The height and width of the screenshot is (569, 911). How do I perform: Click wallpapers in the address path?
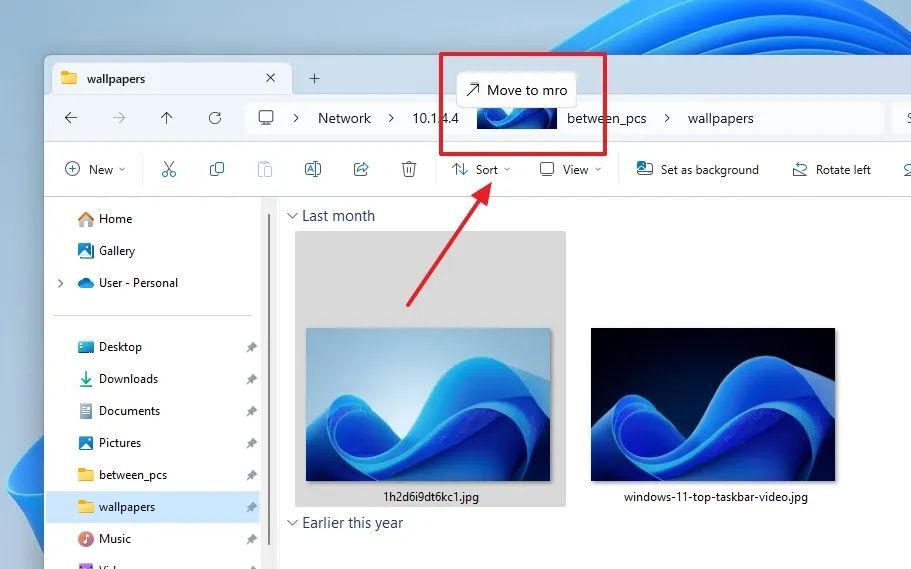tap(720, 118)
